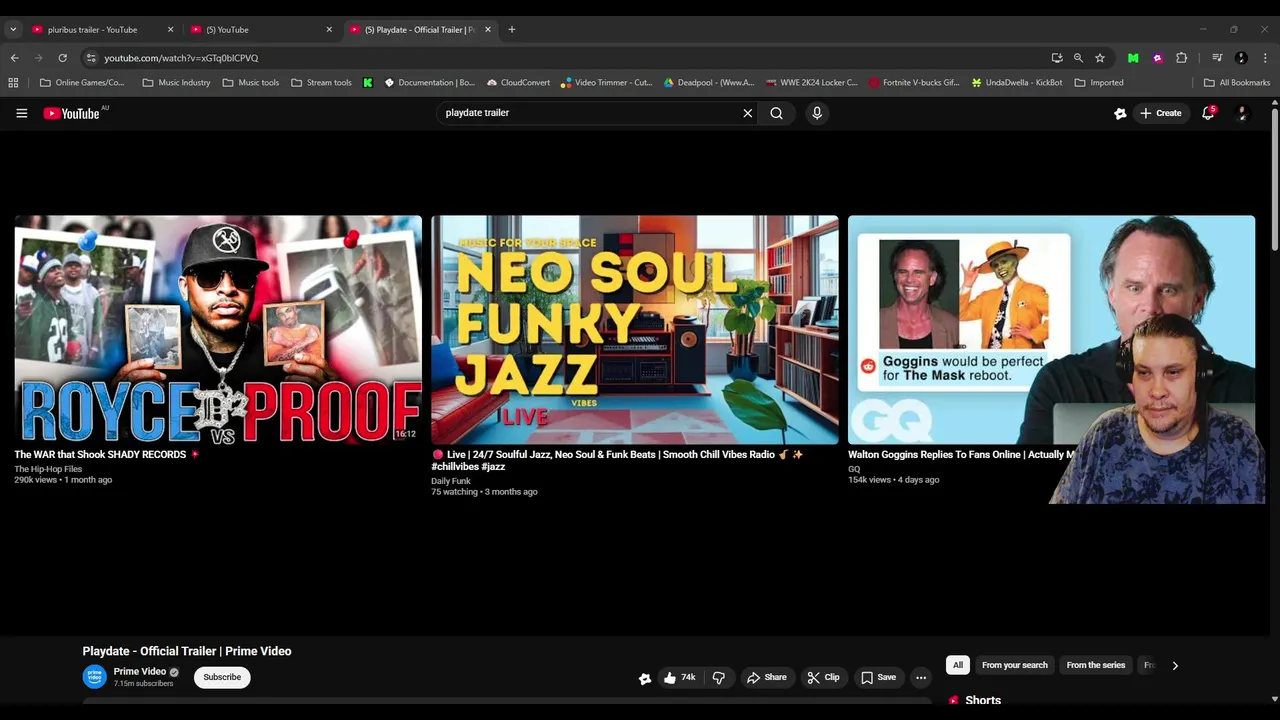This screenshot has height=720, width=1280.
Task: Share the Playdate trailer
Action: (767, 678)
